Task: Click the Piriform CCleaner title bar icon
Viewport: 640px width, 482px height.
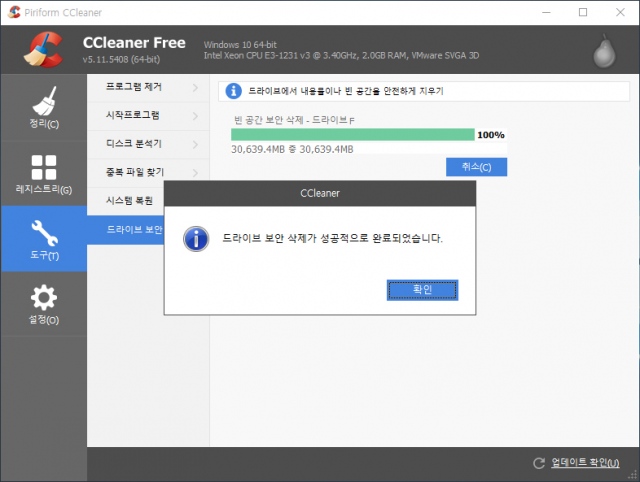Action: point(14,12)
